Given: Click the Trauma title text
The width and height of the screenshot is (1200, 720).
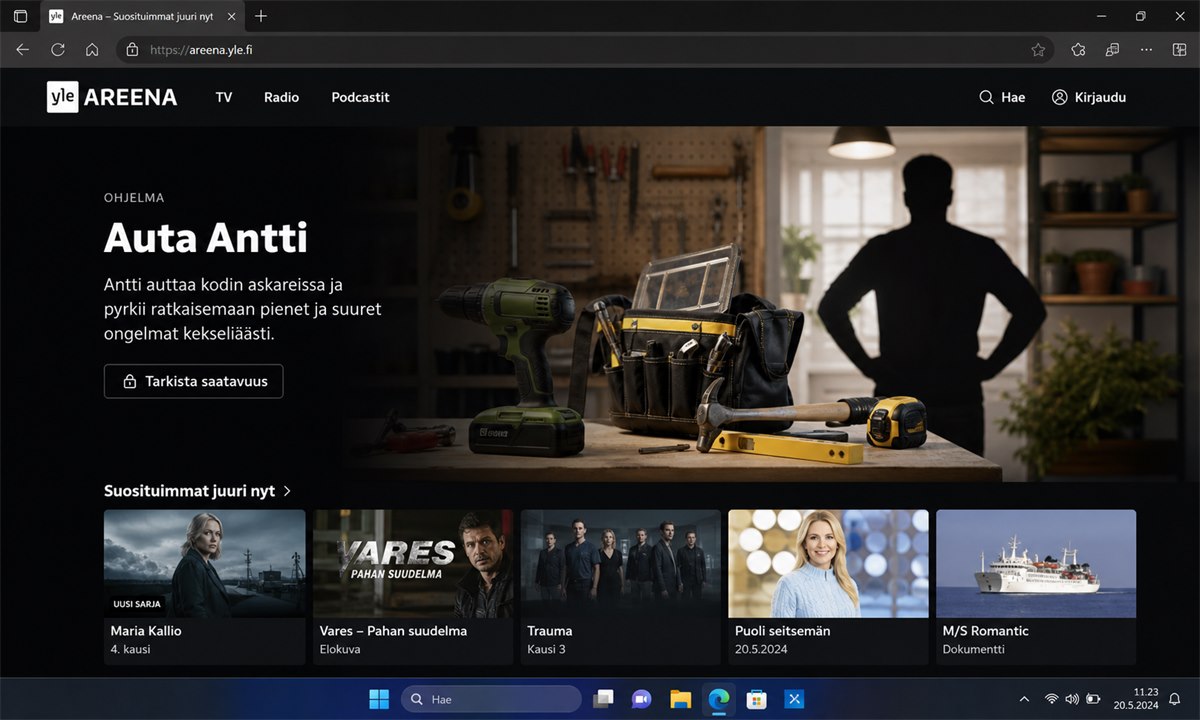Looking at the screenshot, I should pyautogui.click(x=550, y=631).
